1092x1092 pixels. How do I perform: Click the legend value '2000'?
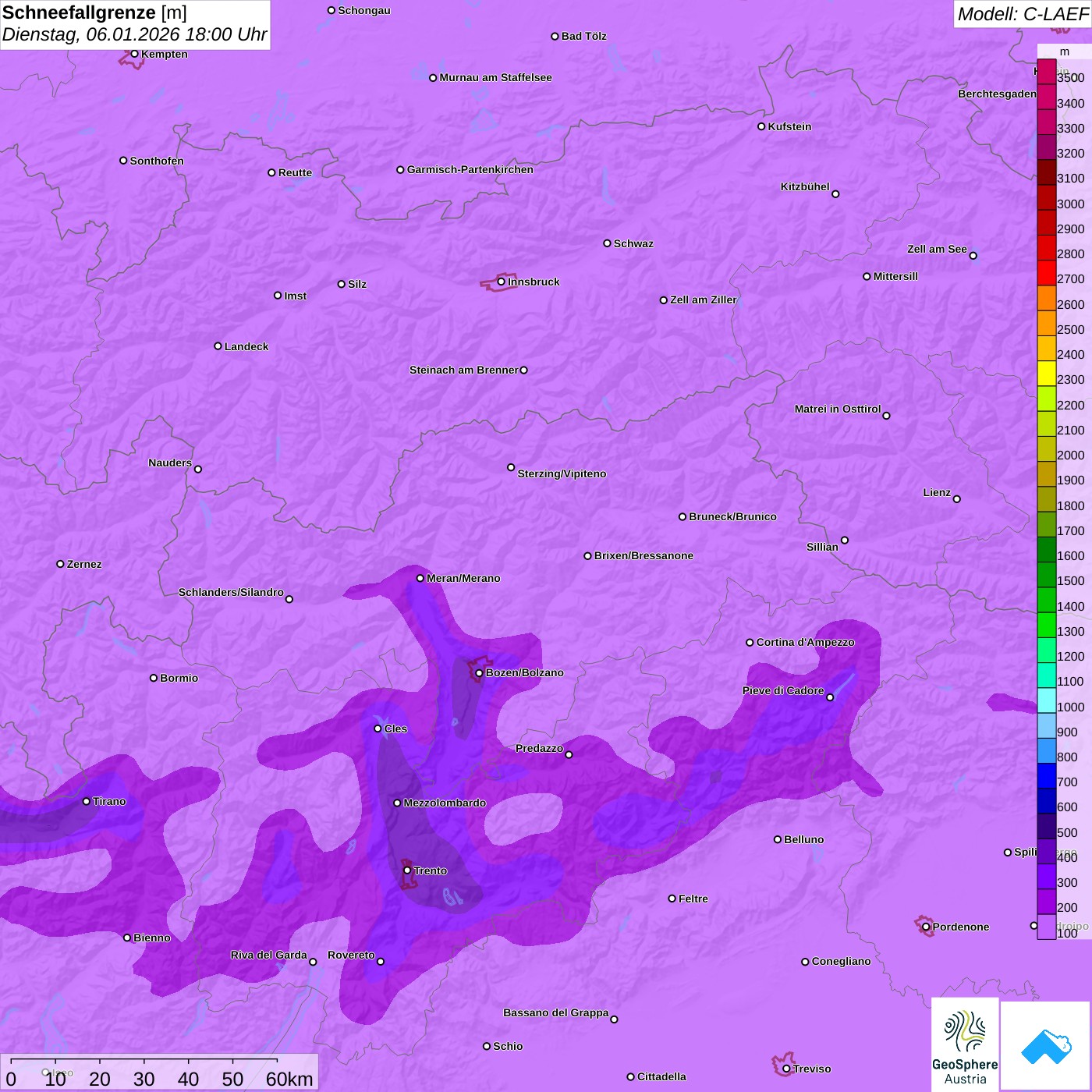tap(1071, 455)
